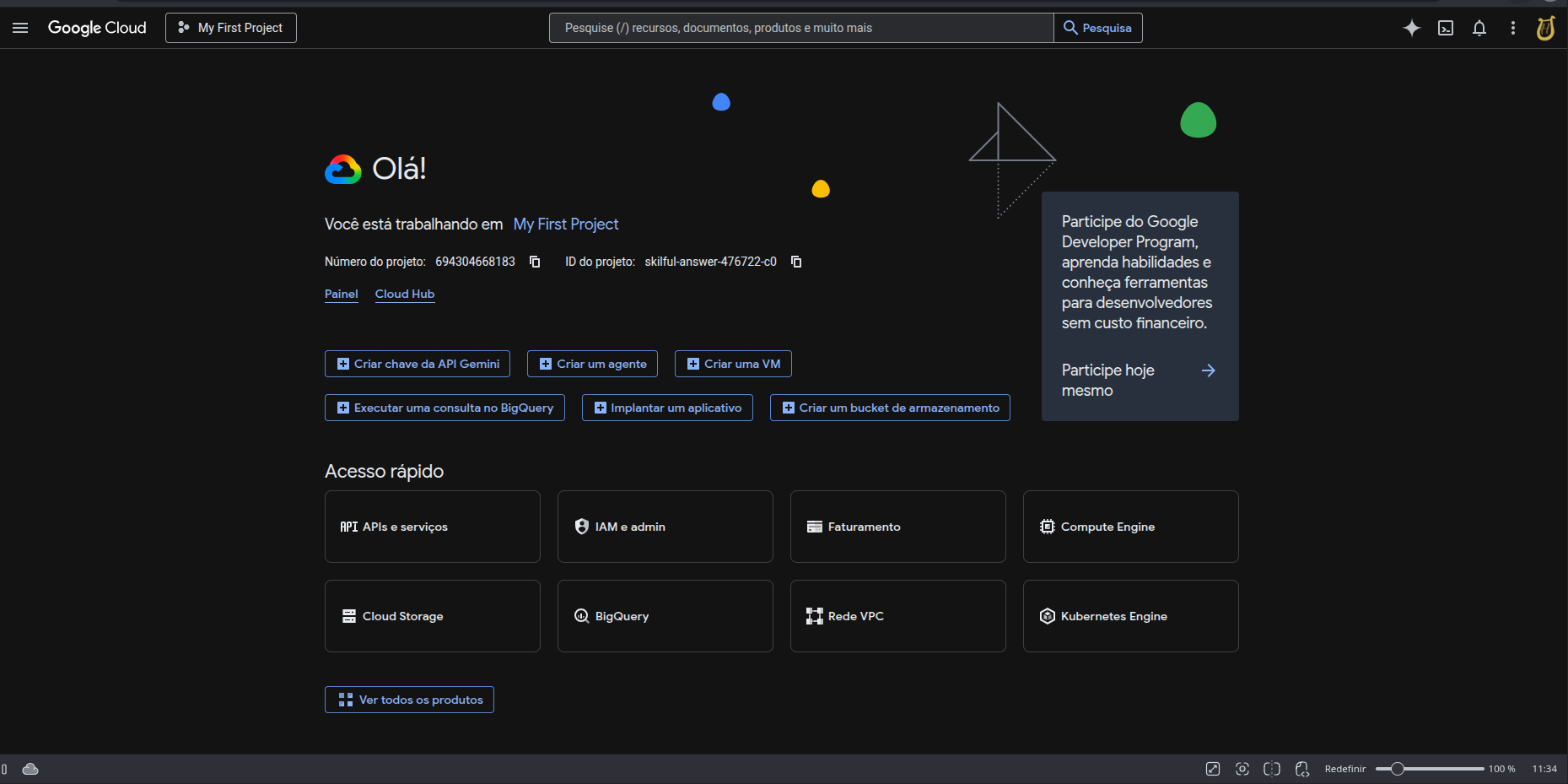Click the project ID skilful-answer-476722-c0
Viewport: 1568px width, 784px height.
click(x=710, y=262)
